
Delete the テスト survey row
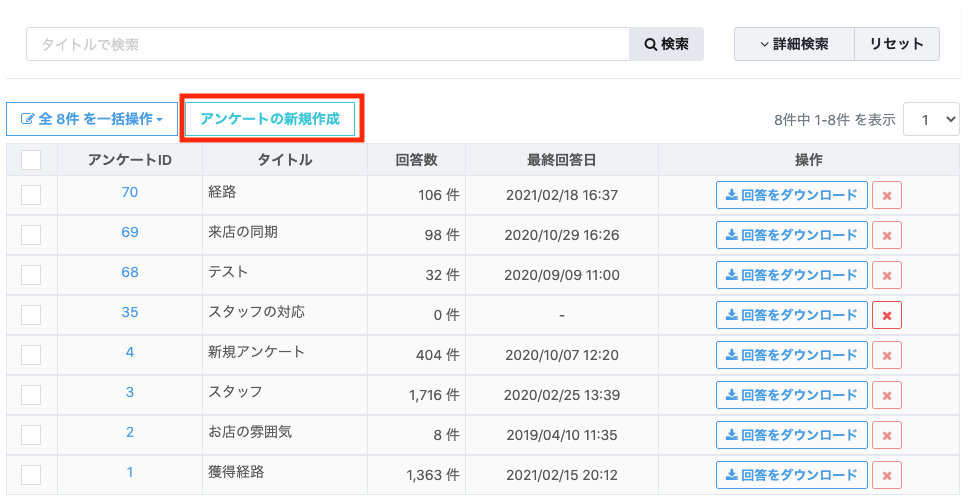(x=887, y=275)
